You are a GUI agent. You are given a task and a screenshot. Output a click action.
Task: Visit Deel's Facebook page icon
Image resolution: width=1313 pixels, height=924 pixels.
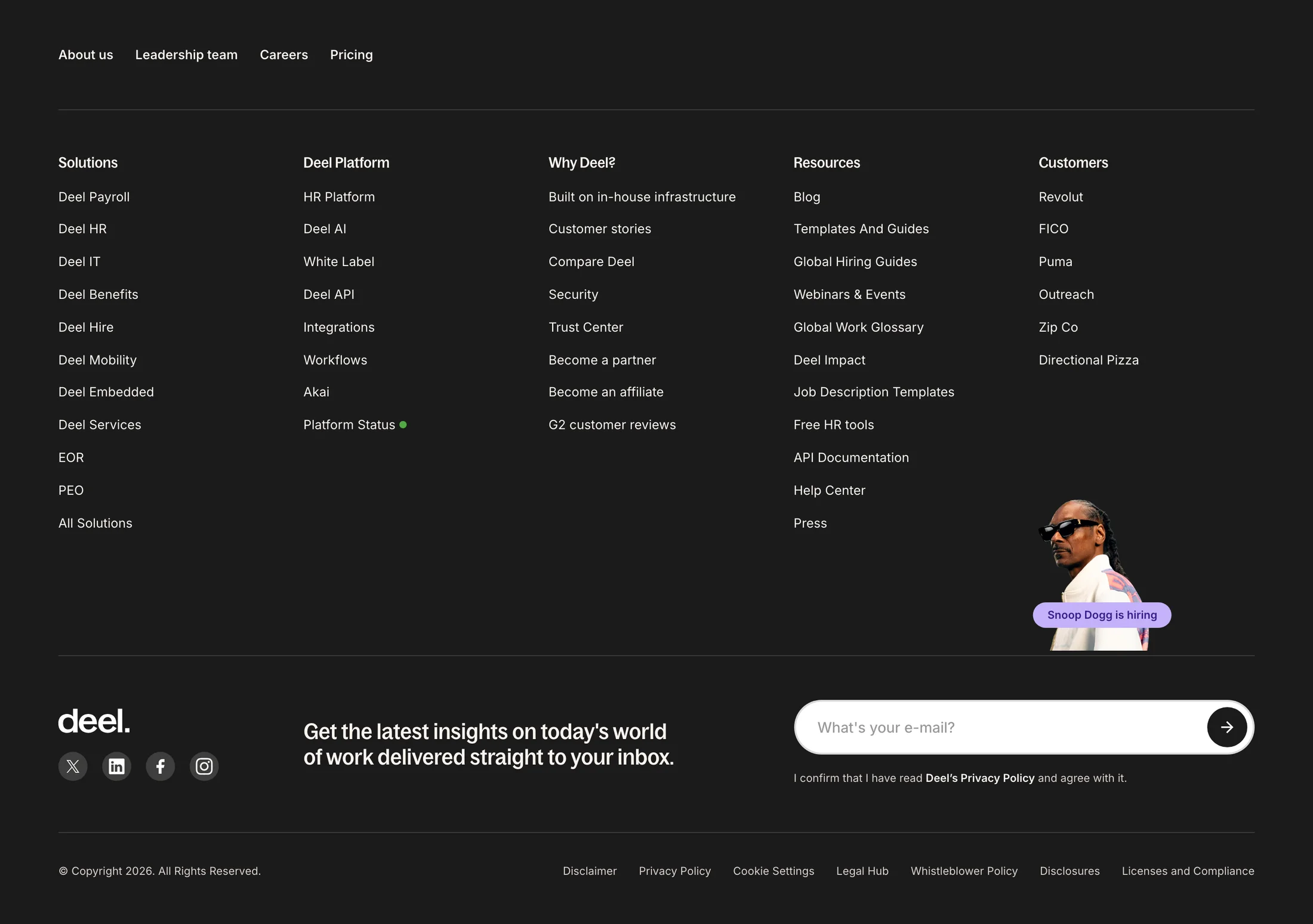pos(161,766)
